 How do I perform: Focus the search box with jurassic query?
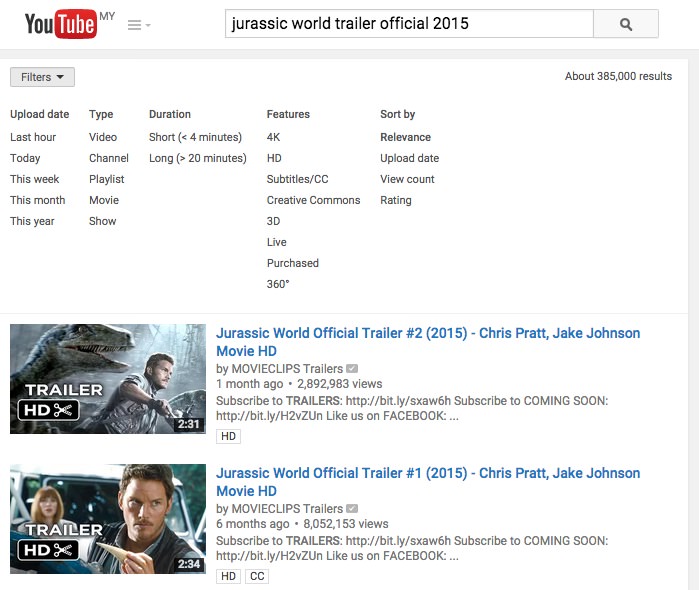(409, 24)
